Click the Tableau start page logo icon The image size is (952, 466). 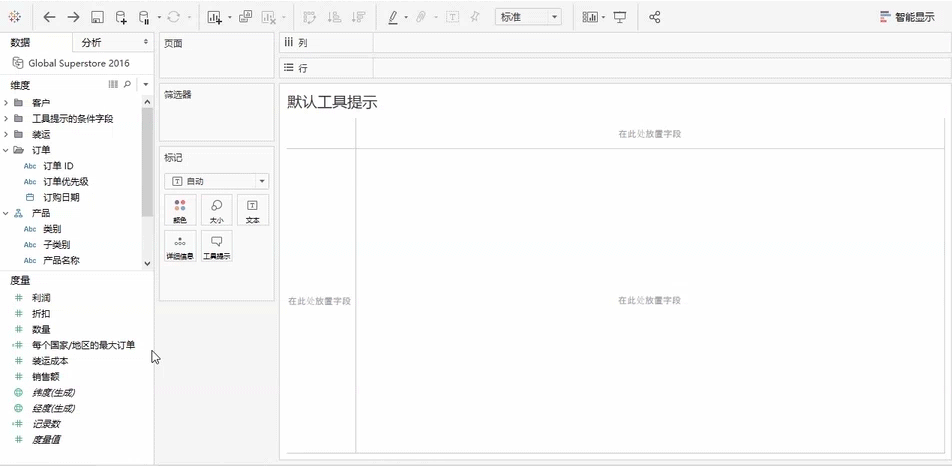(14, 17)
